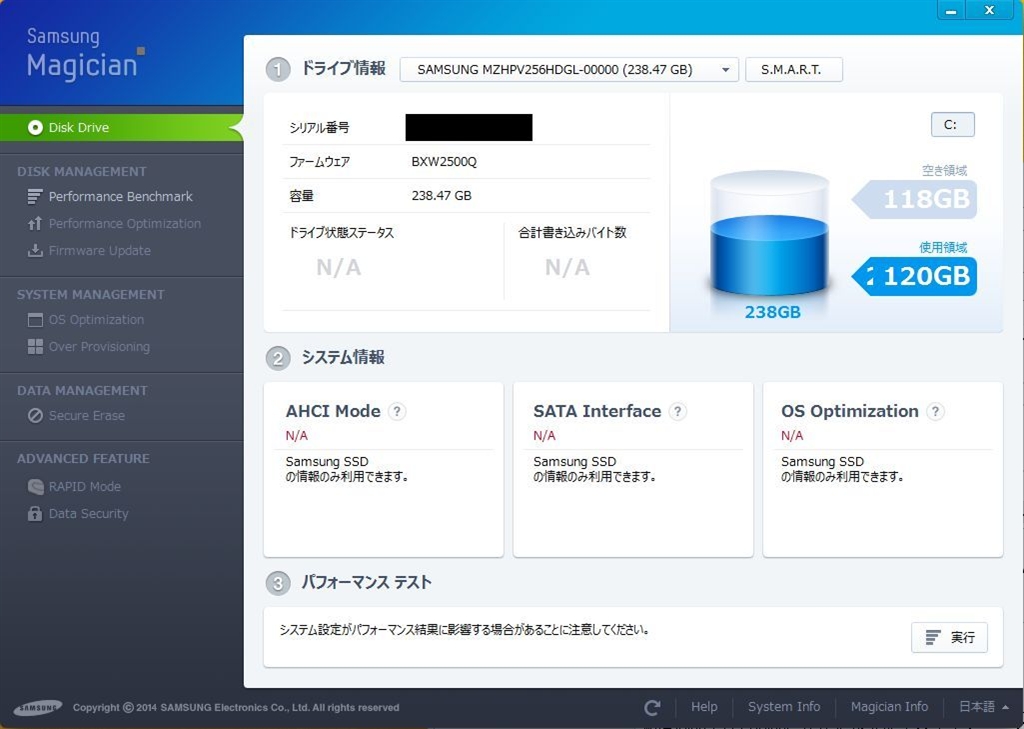Click the refresh icon in footer
1024x729 pixels.
(x=652, y=707)
